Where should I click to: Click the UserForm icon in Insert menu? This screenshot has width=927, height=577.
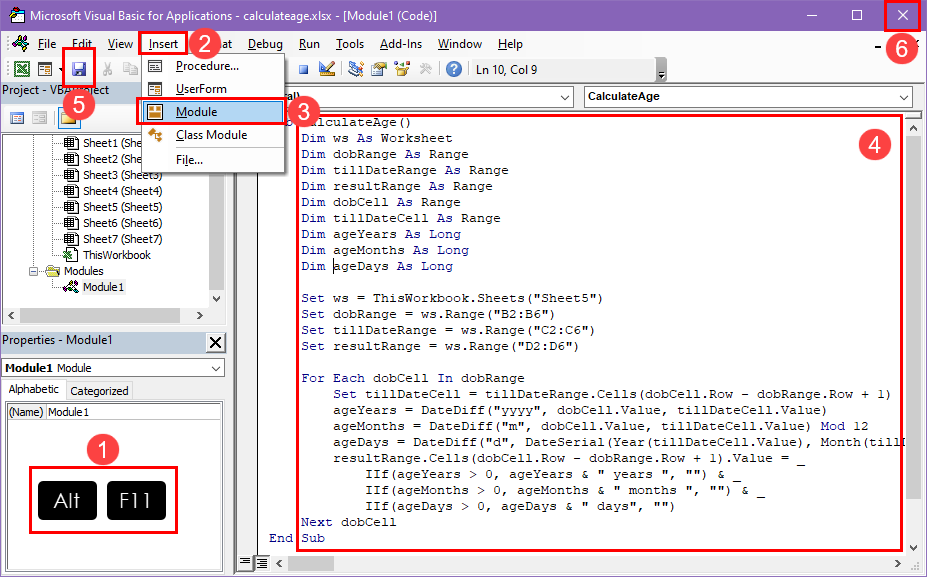coord(155,89)
